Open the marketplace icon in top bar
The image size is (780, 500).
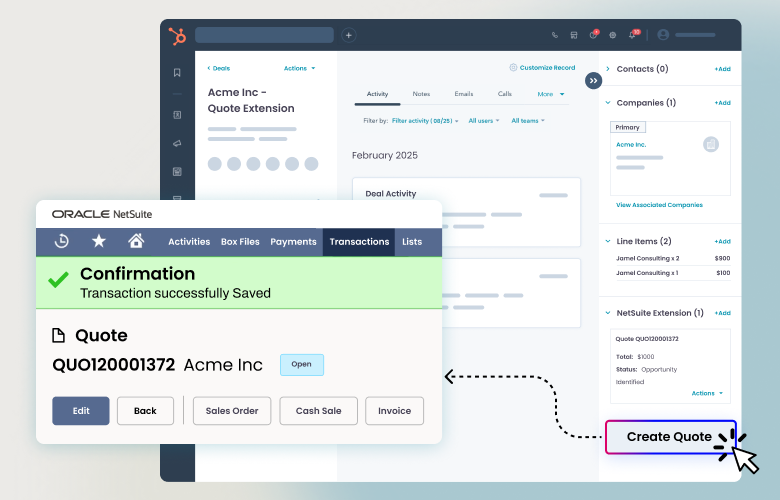pos(574,35)
